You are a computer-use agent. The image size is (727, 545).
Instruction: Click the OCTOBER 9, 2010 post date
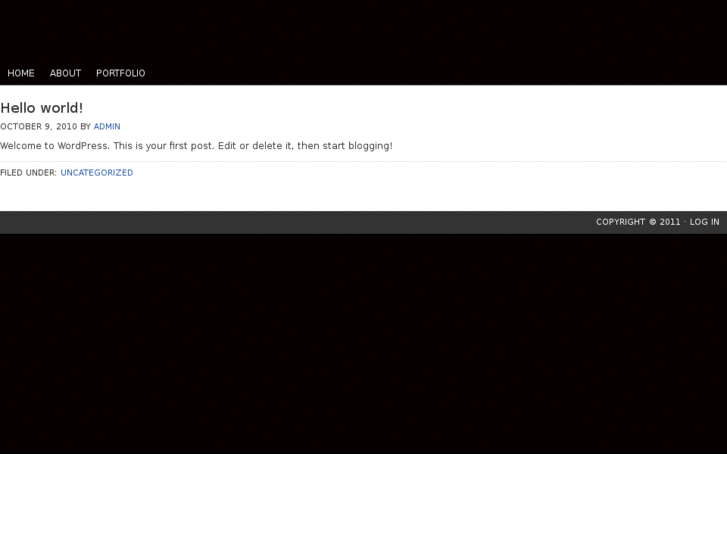pos(38,127)
